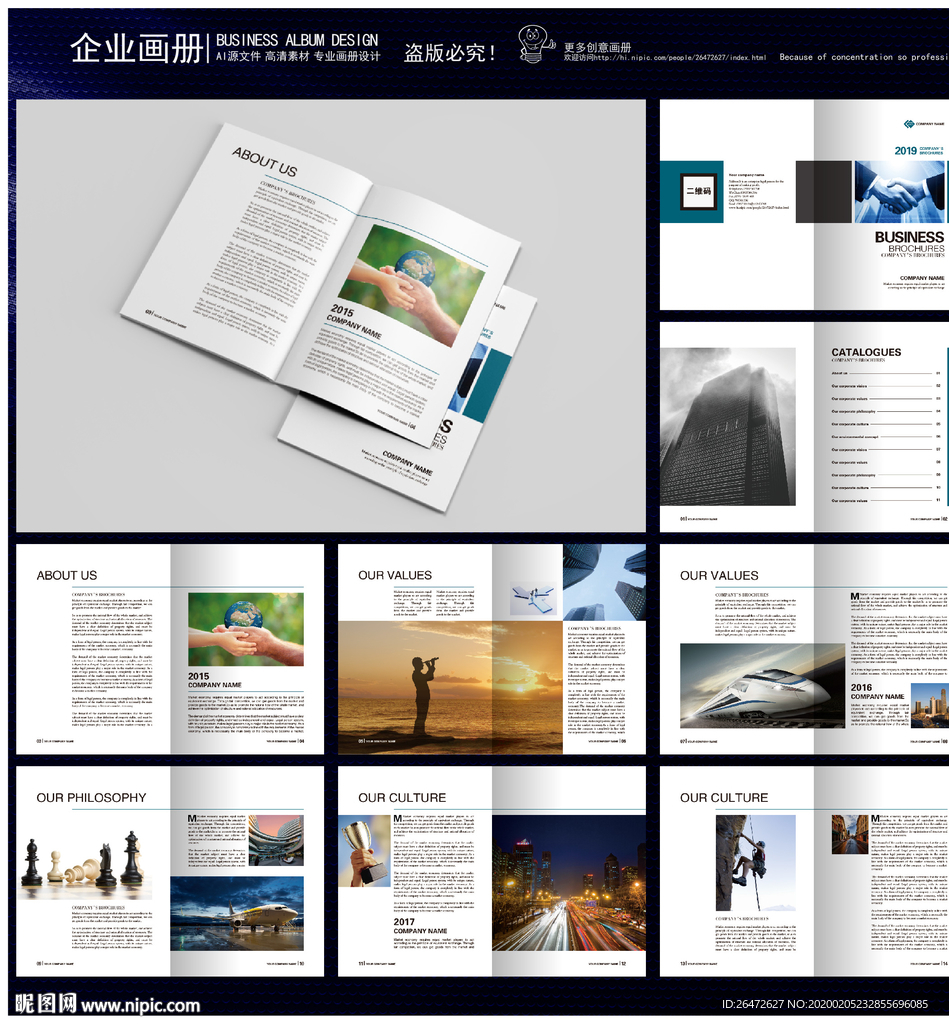
Task: Click the dark gray block beside handshake photo
Action: point(824,192)
